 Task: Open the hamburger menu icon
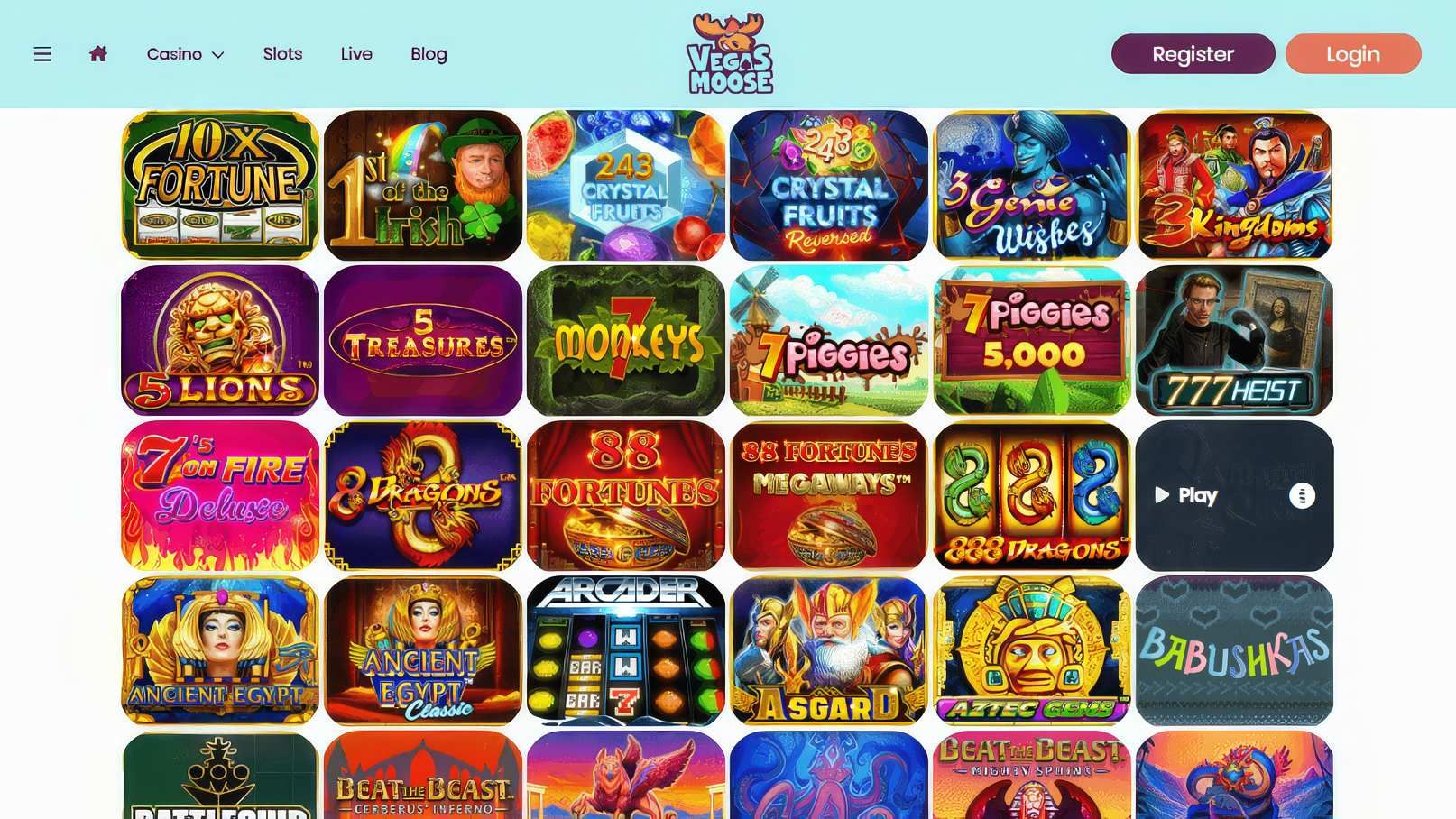tap(42, 54)
